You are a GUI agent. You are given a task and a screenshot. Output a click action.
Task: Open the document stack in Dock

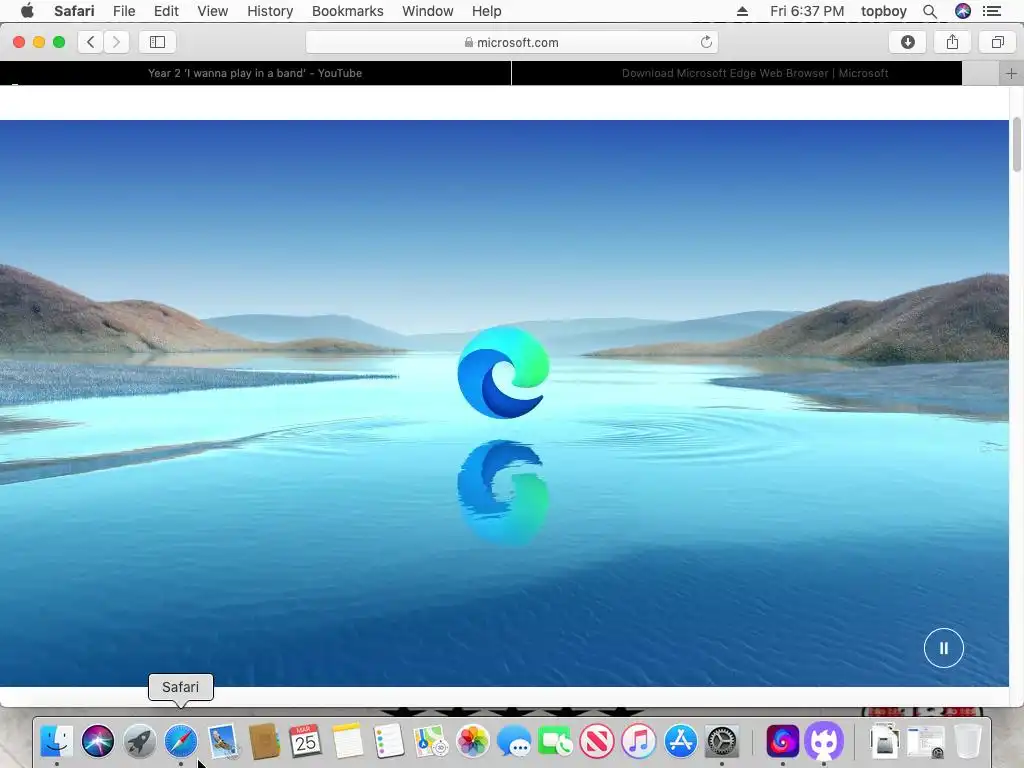[884, 741]
